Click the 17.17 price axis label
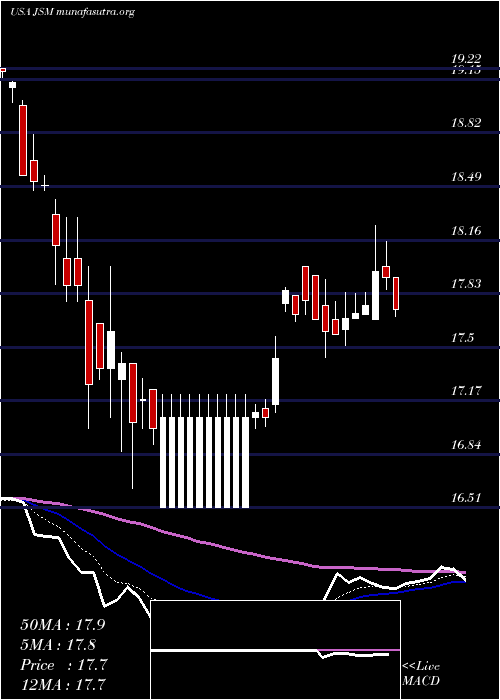 [466, 391]
